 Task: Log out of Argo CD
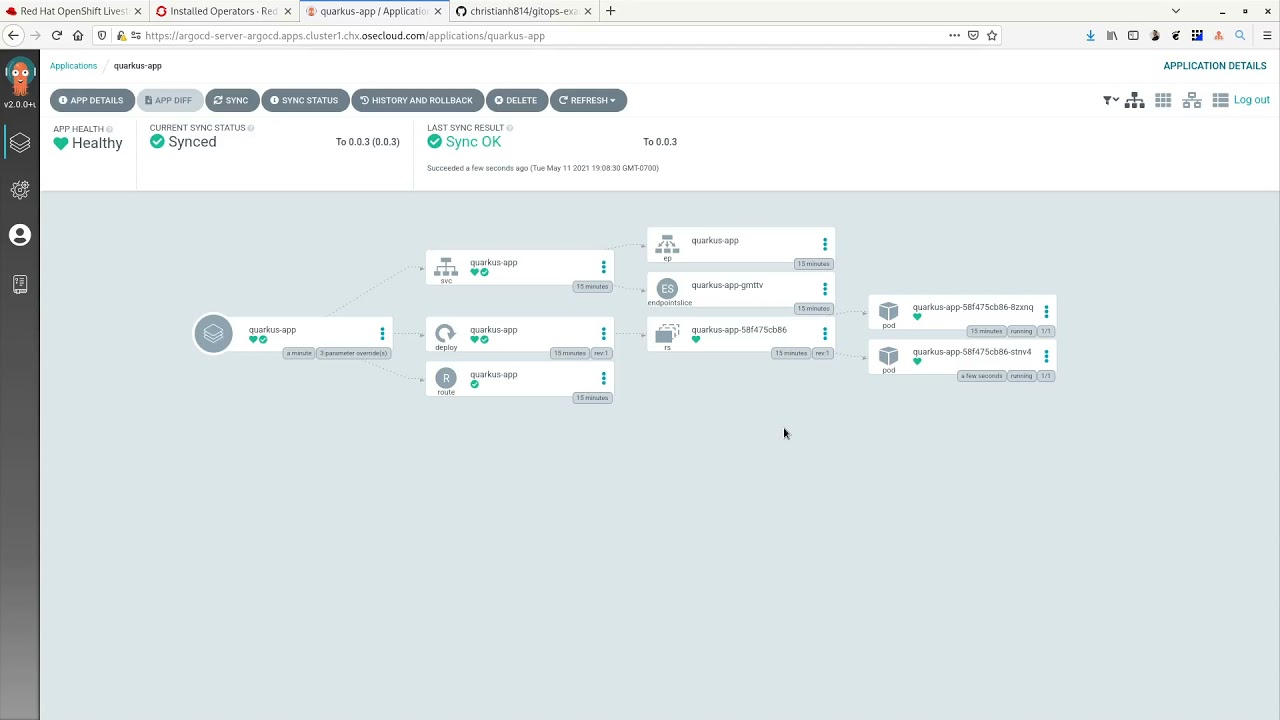tap(1252, 100)
